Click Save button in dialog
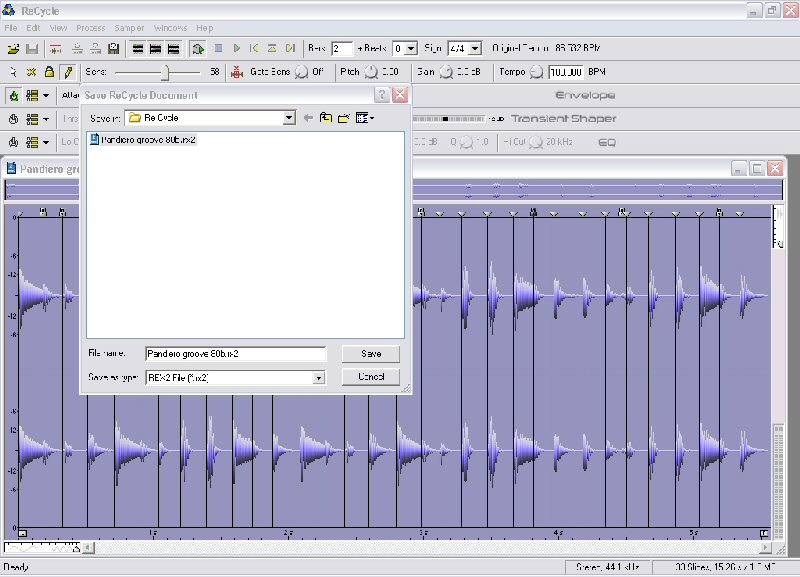Viewport: 800px width, 577px height. (370, 354)
